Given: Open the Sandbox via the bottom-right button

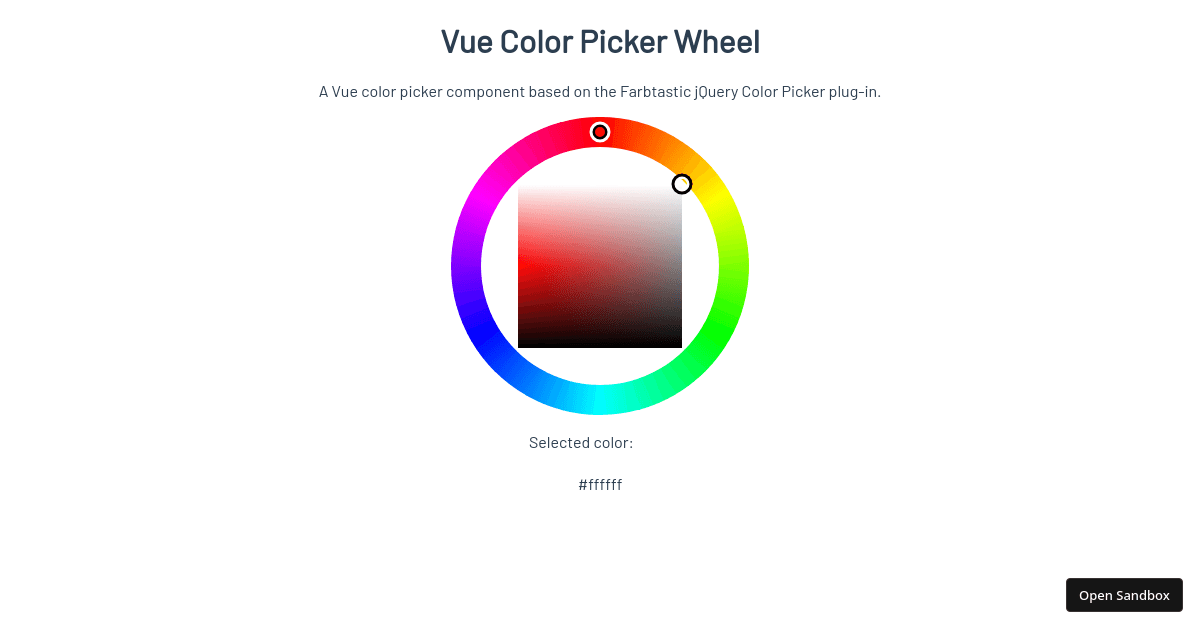Looking at the screenshot, I should pyautogui.click(x=1124, y=595).
